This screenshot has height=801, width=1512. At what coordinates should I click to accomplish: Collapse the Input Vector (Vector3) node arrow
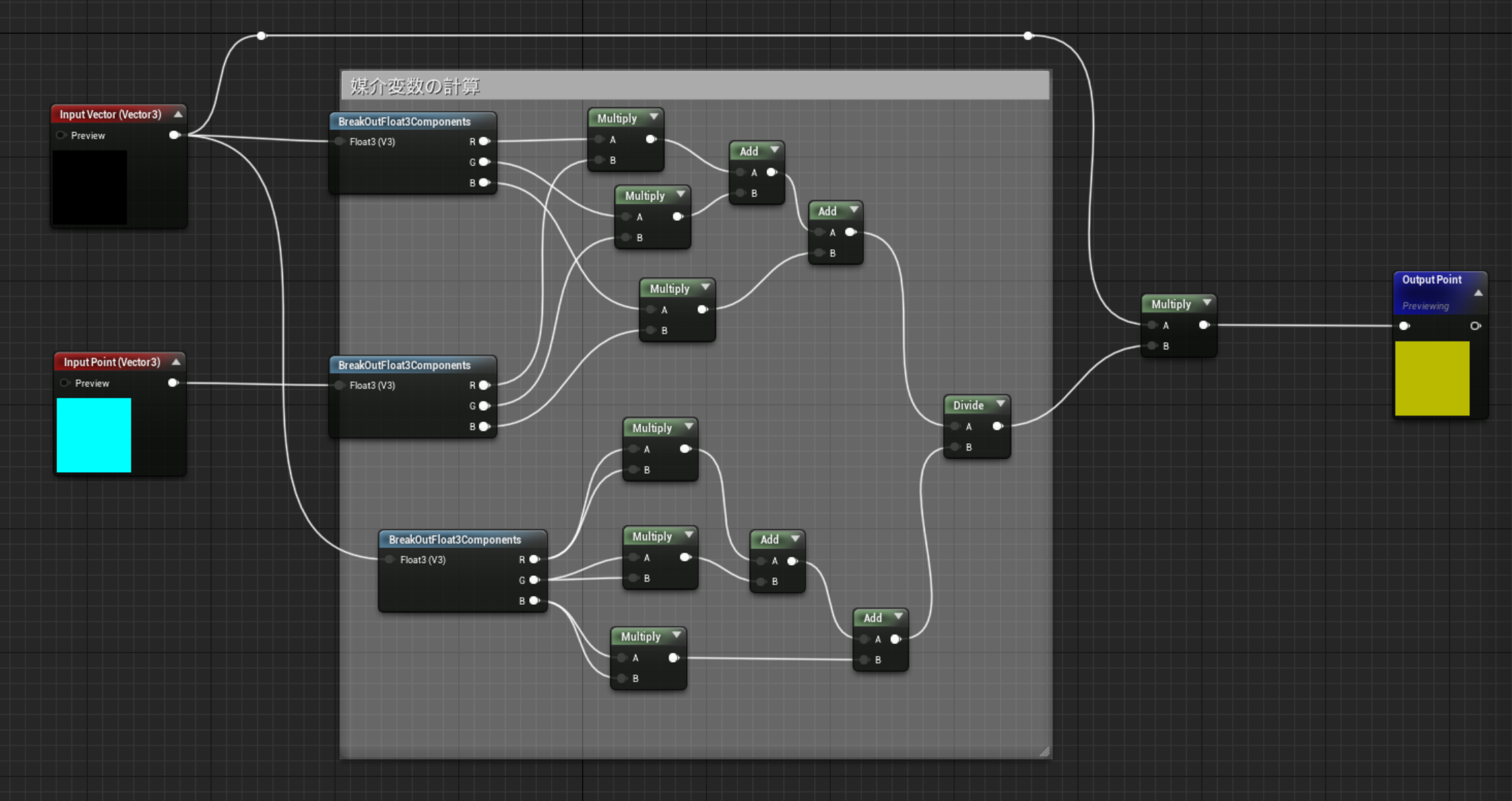[178, 114]
